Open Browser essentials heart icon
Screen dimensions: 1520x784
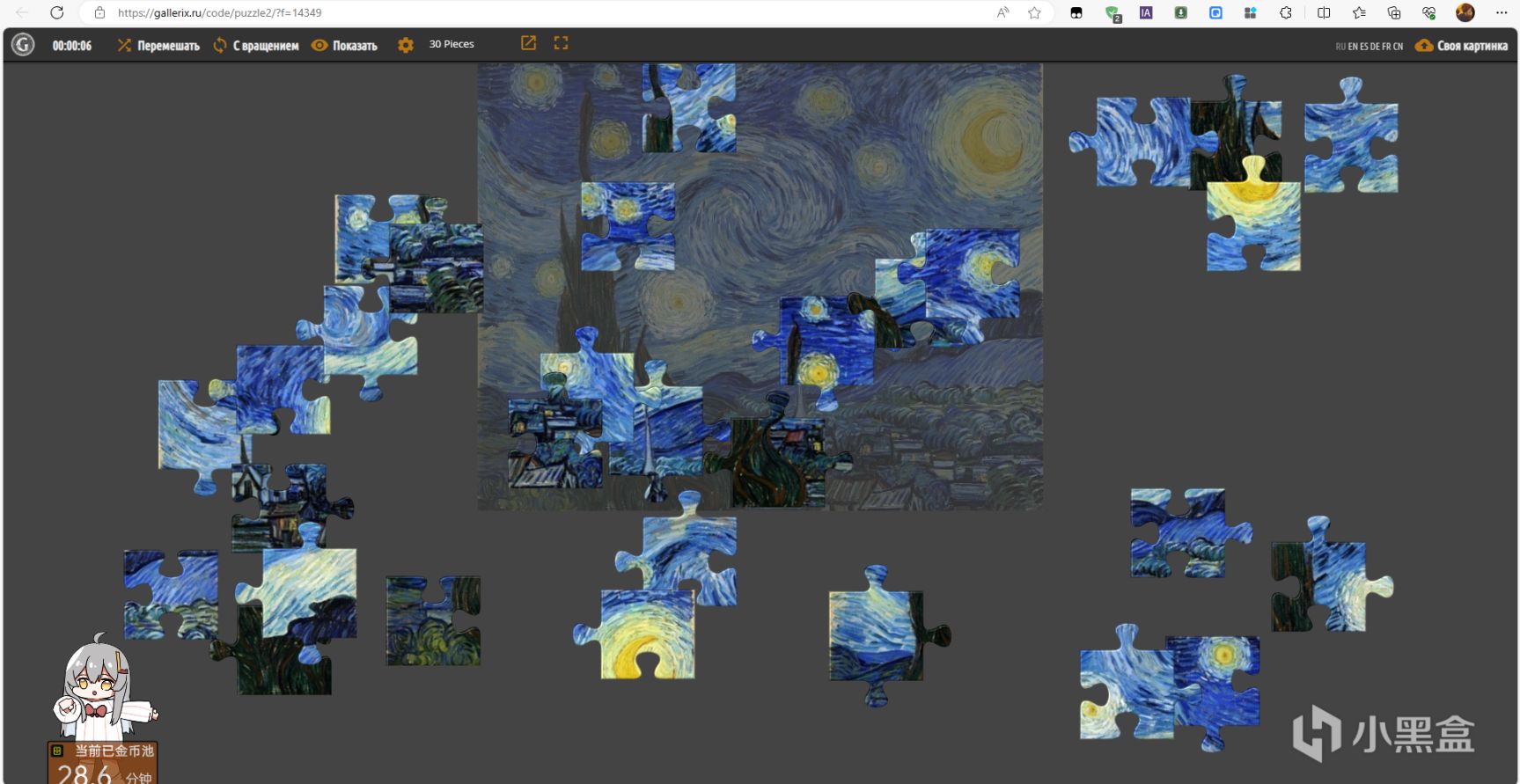pos(1428,12)
